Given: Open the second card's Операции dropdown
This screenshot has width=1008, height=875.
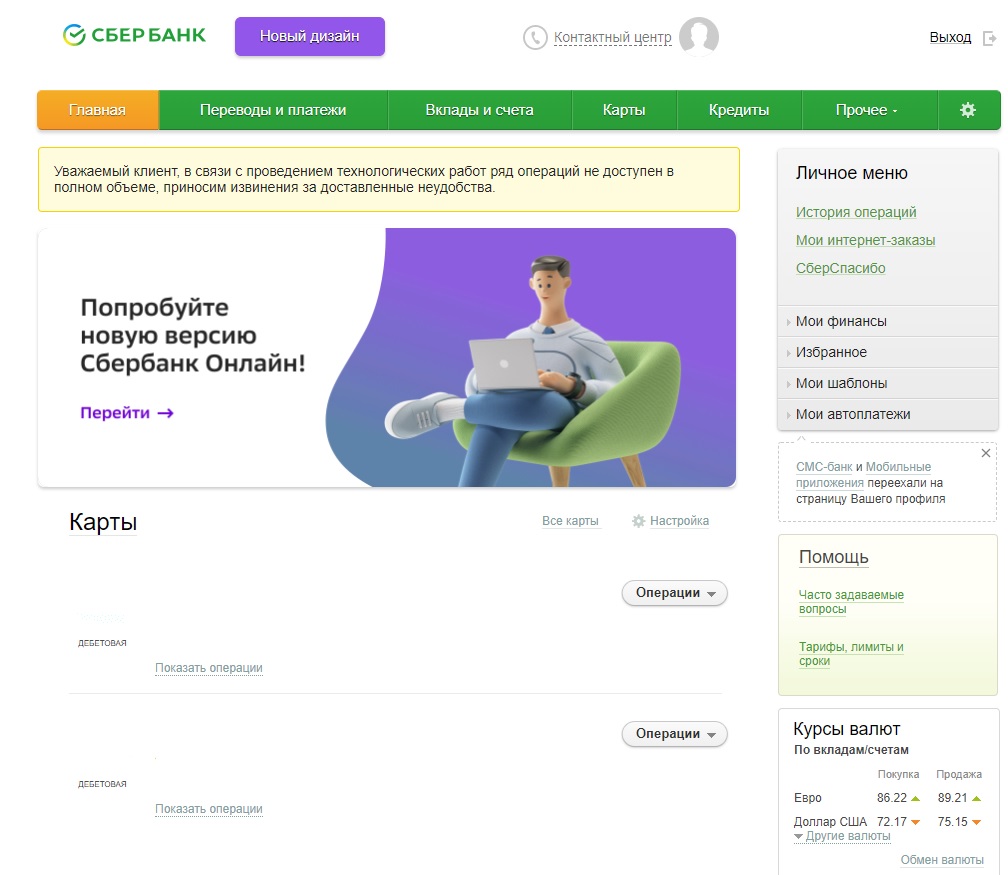Looking at the screenshot, I should click(674, 734).
